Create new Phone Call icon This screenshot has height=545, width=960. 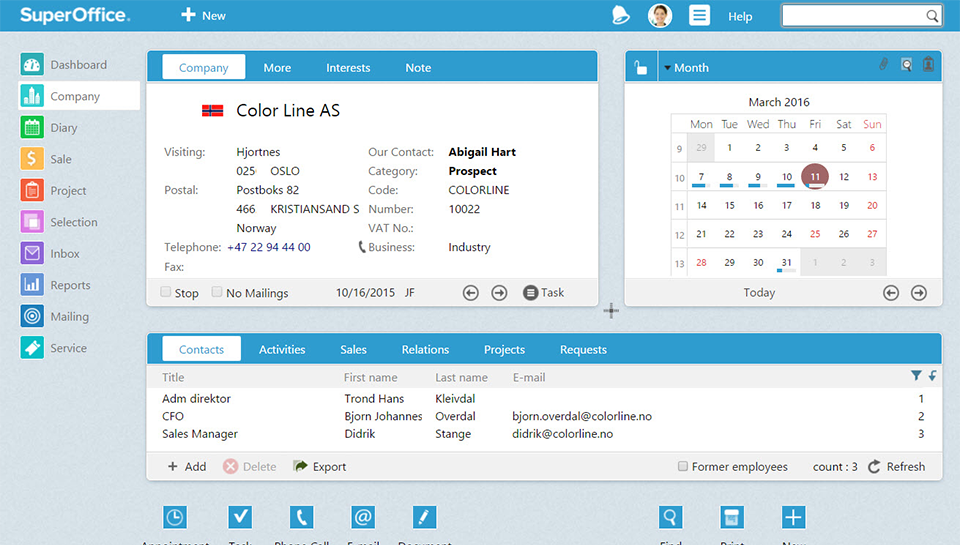(301, 517)
